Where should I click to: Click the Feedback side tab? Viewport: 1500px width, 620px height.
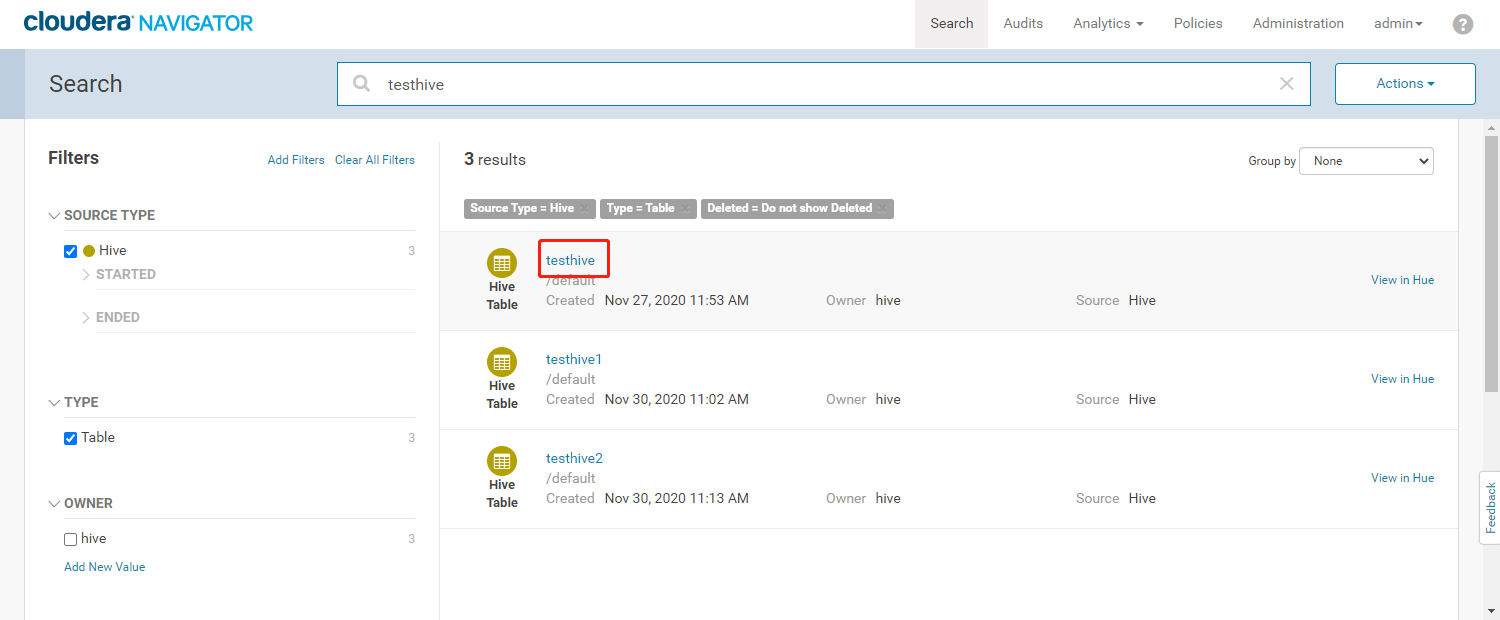[x=1490, y=507]
